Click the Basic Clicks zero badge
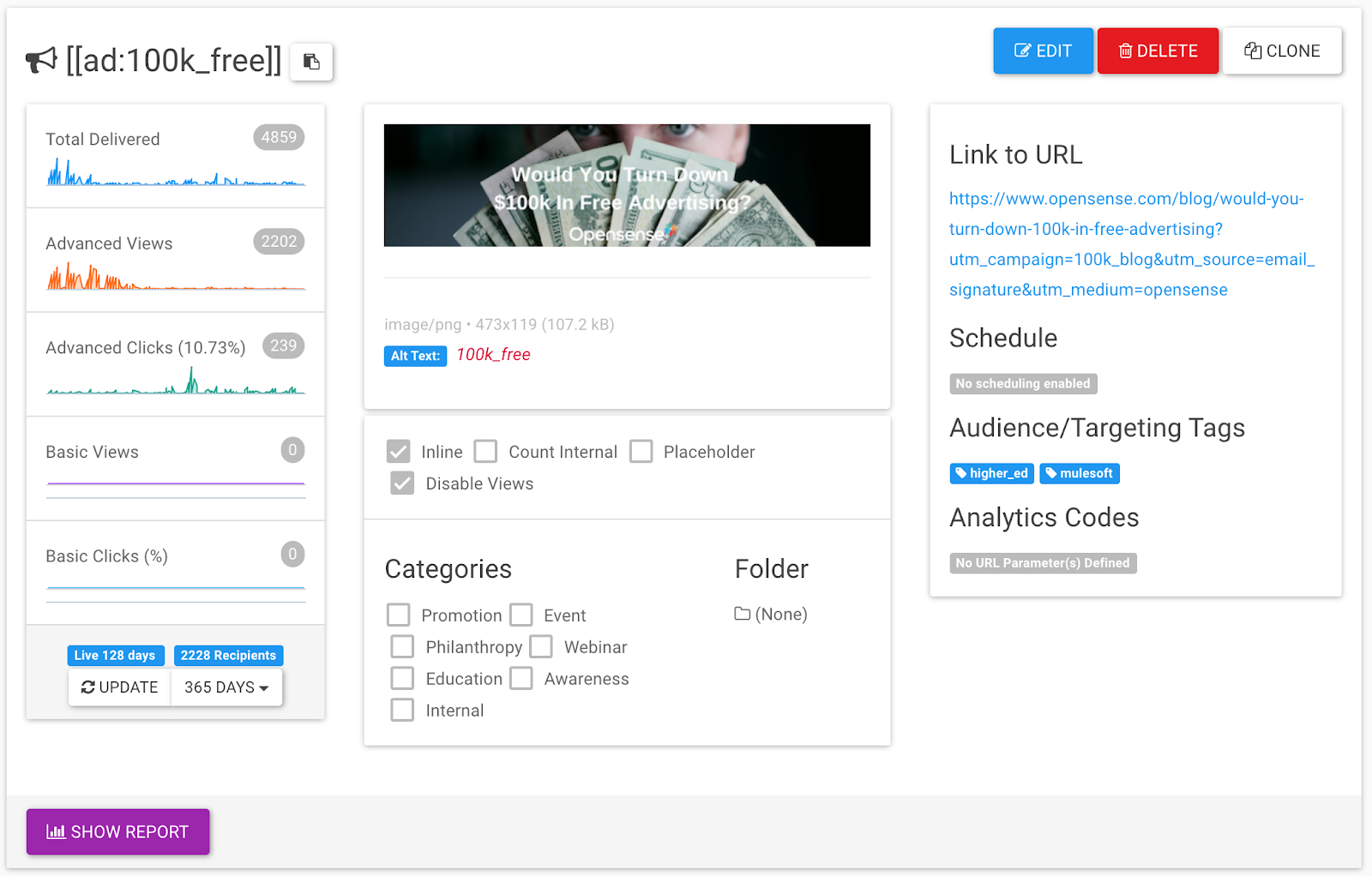The image size is (1372, 876). [292, 555]
